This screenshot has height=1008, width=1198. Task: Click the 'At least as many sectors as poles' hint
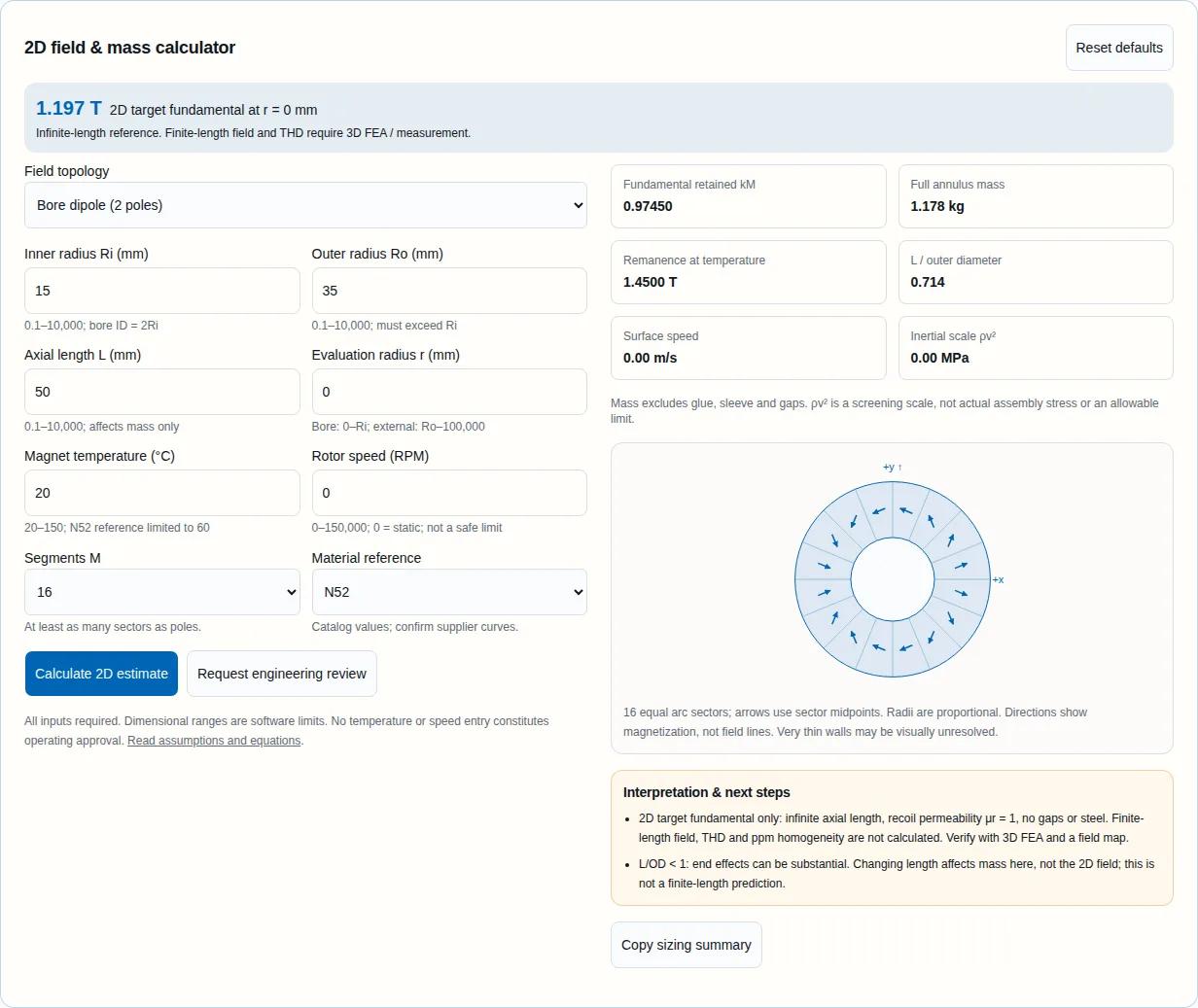click(x=113, y=627)
